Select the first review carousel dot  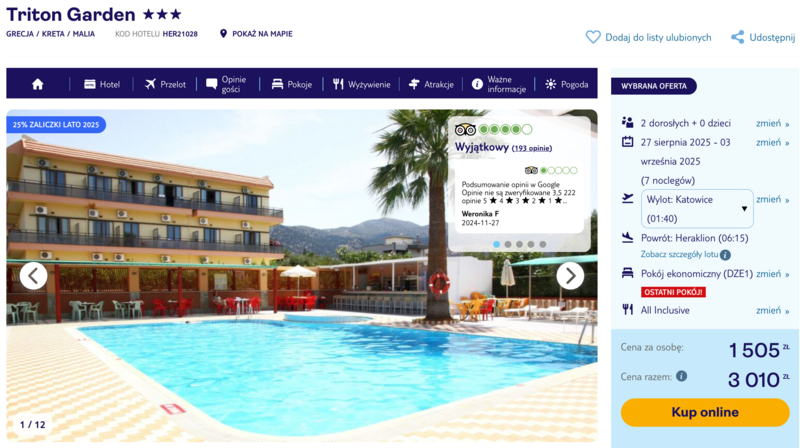496,244
